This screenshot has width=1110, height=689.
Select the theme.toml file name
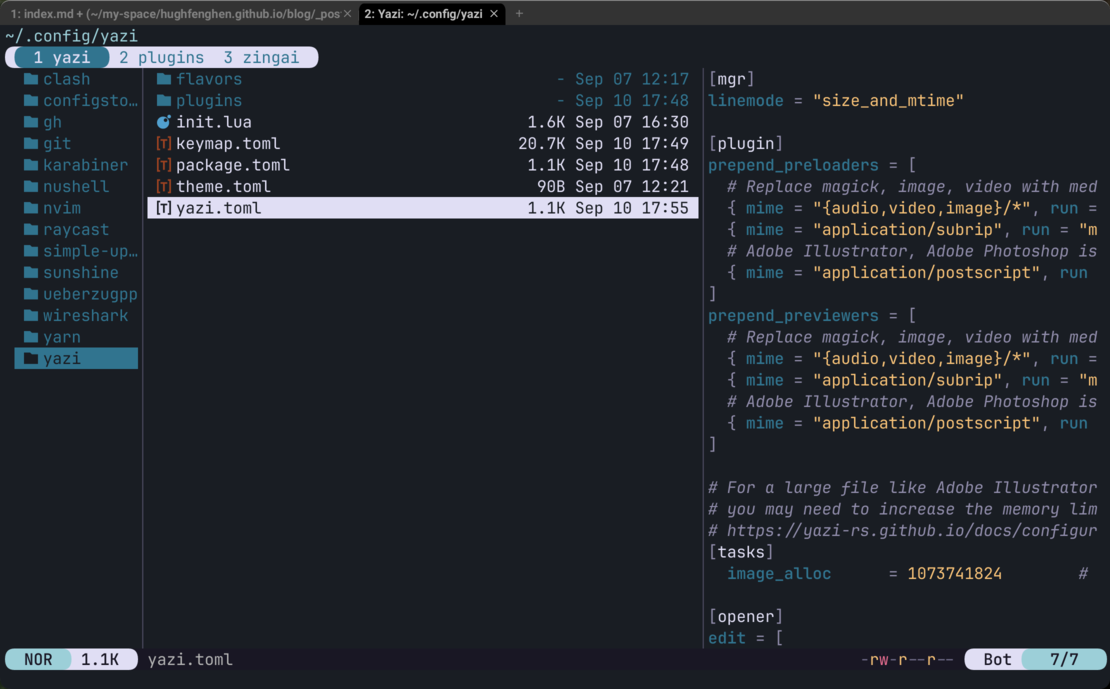pos(223,186)
